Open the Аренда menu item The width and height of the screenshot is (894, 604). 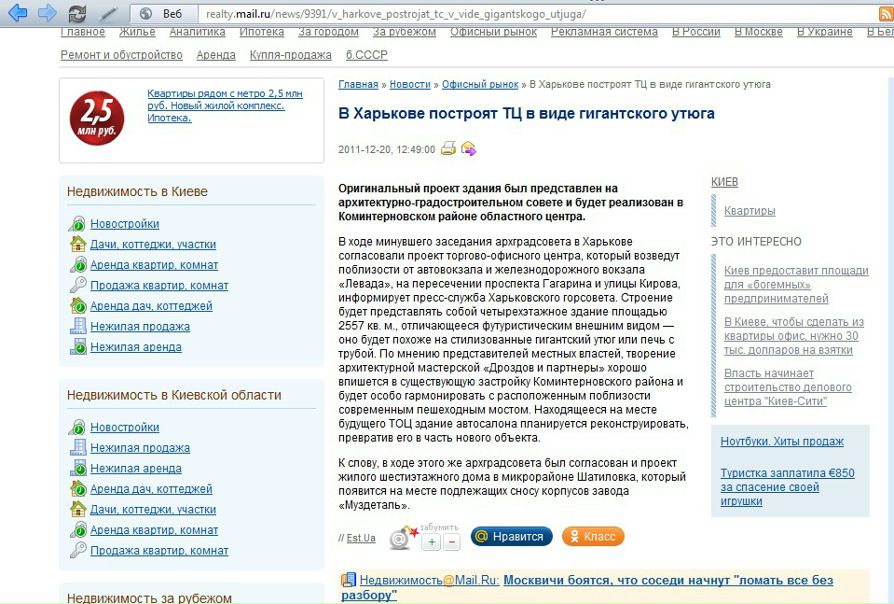point(216,56)
